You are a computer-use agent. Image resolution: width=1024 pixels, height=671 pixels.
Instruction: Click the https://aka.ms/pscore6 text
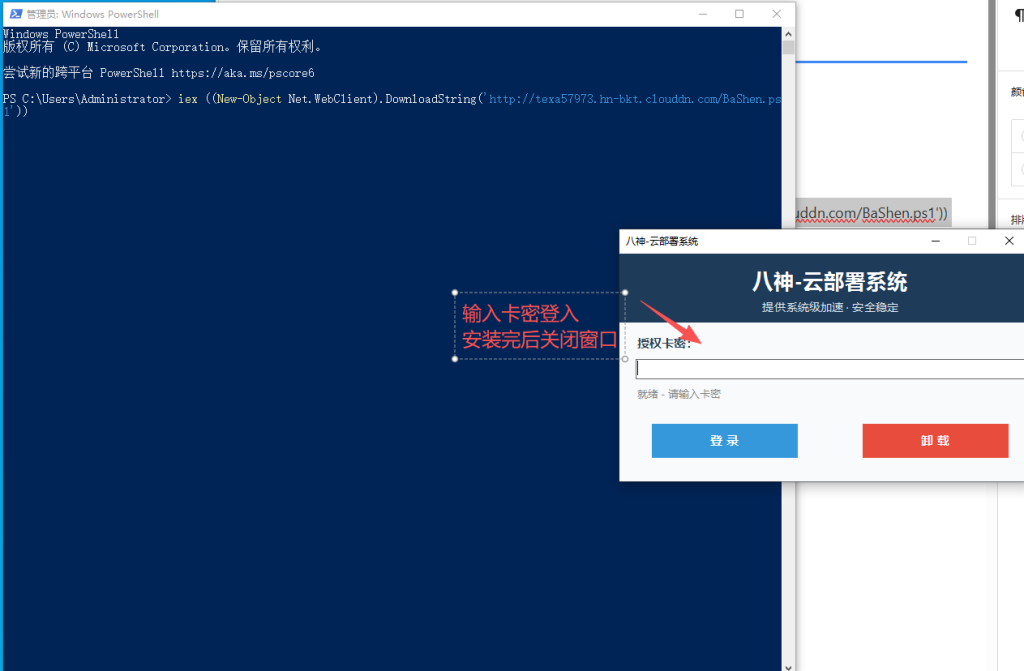[243, 73]
